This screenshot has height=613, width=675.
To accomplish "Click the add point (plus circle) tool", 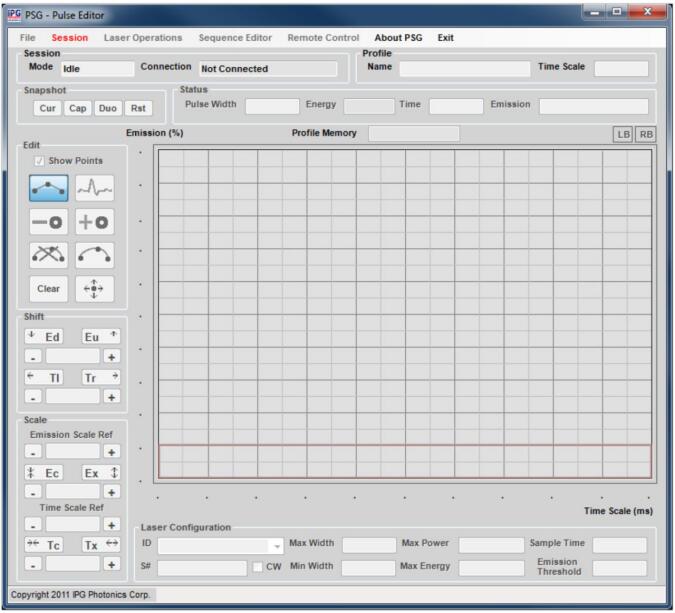I will [x=94, y=222].
